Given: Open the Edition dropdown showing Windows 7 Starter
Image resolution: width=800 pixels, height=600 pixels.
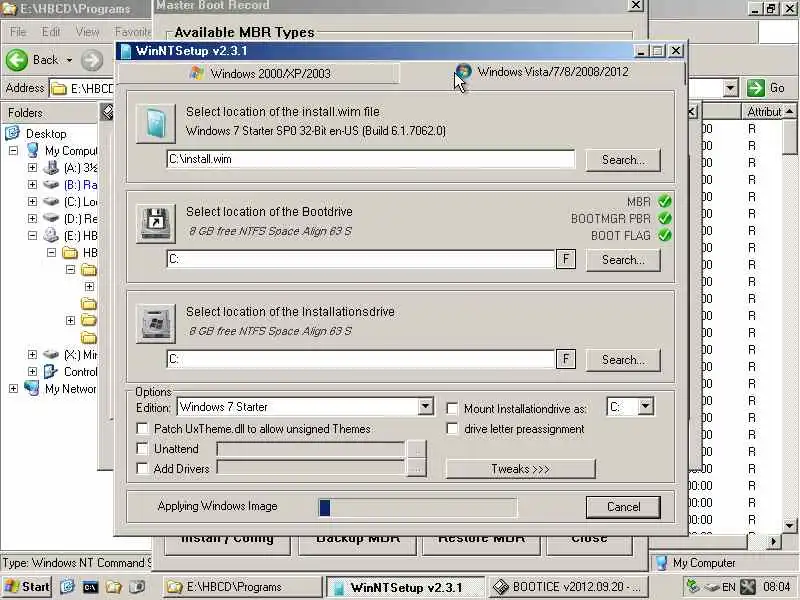Looking at the screenshot, I should [425, 407].
